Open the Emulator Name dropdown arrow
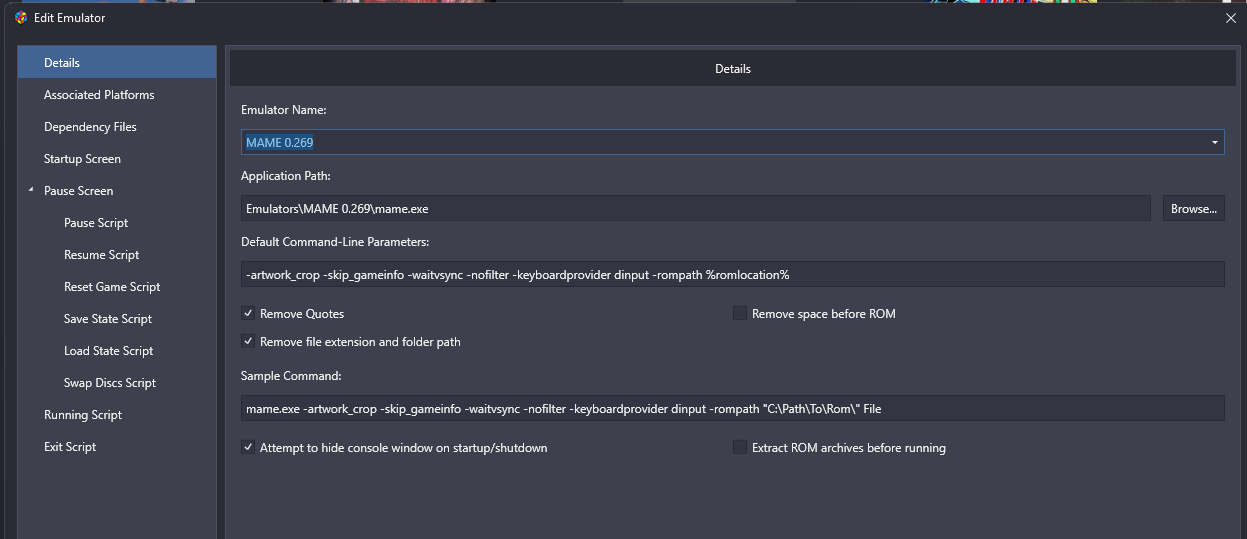1247x539 pixels. click(x=1215, y=142)
